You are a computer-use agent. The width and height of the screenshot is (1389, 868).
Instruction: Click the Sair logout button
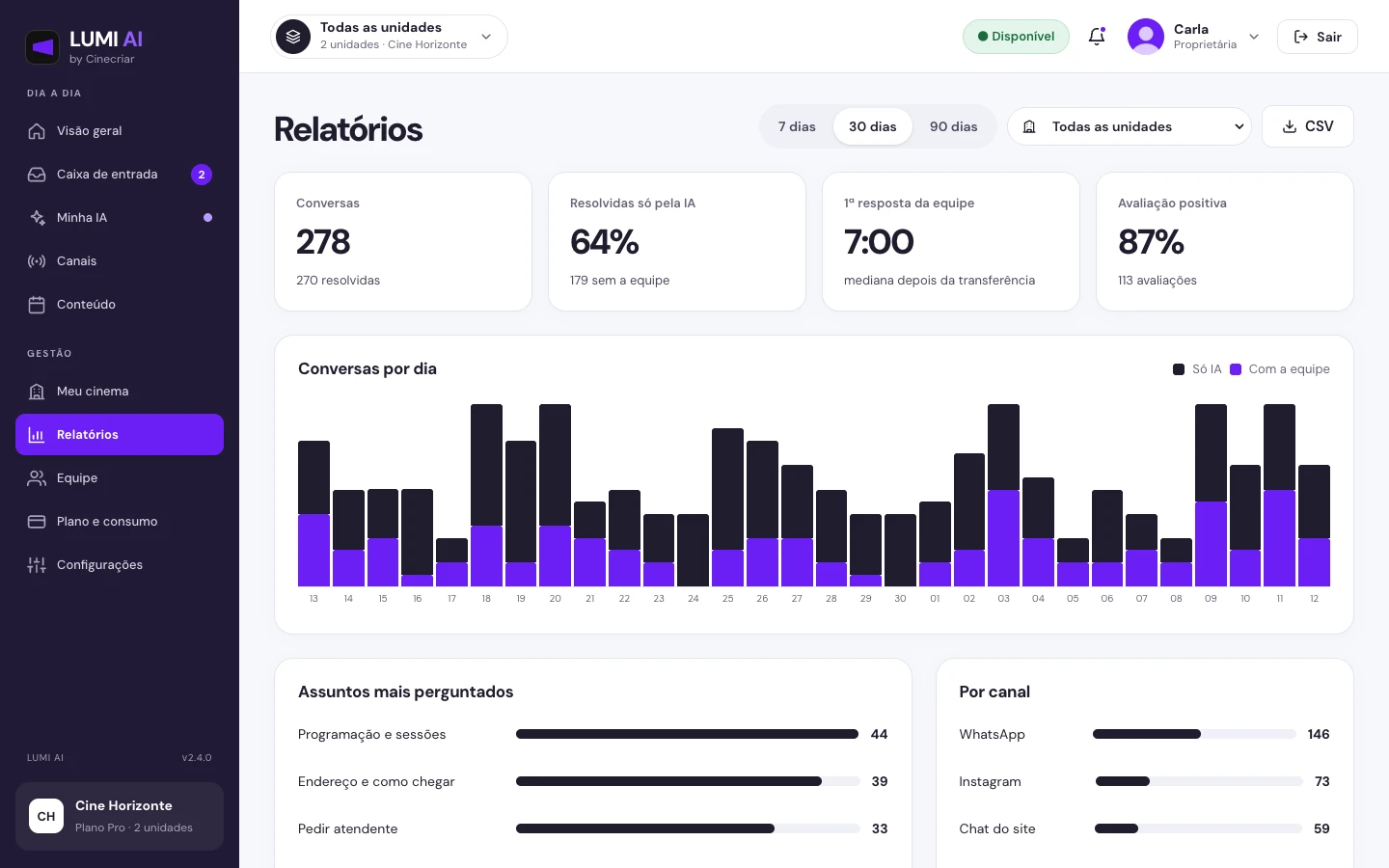pyautogui.click(x=1318, y=37)
